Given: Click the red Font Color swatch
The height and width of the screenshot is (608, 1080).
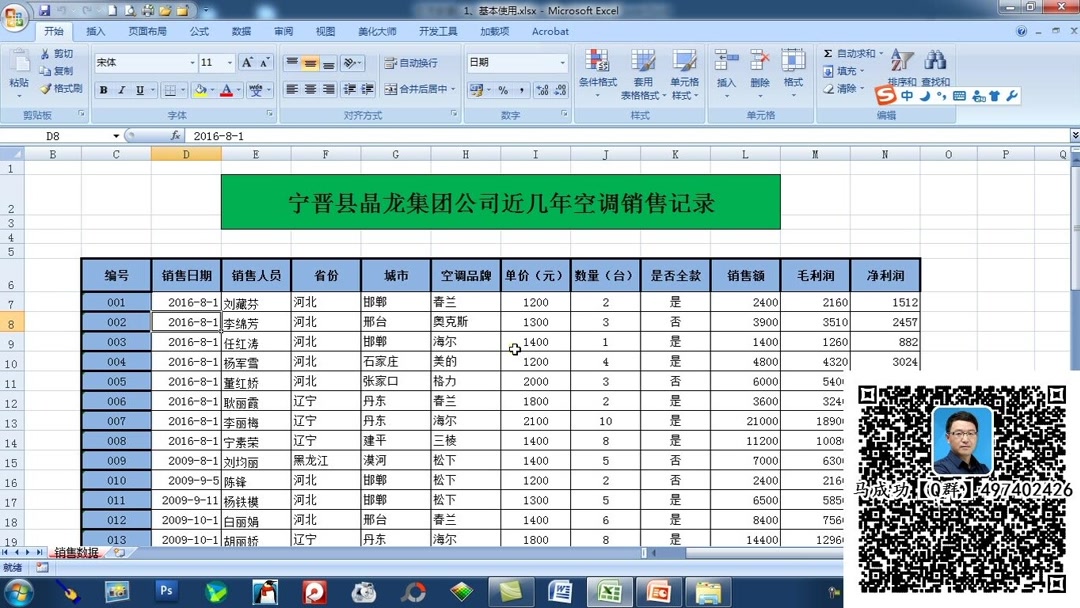Looking at the screenshot, I should point(225,89).
